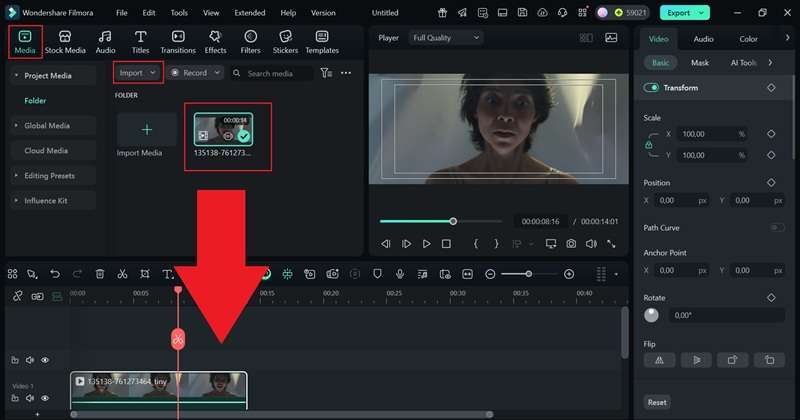This screenshot has height=420, width=800.
Task: Show more property tabs with chevron
Action: 787,38
